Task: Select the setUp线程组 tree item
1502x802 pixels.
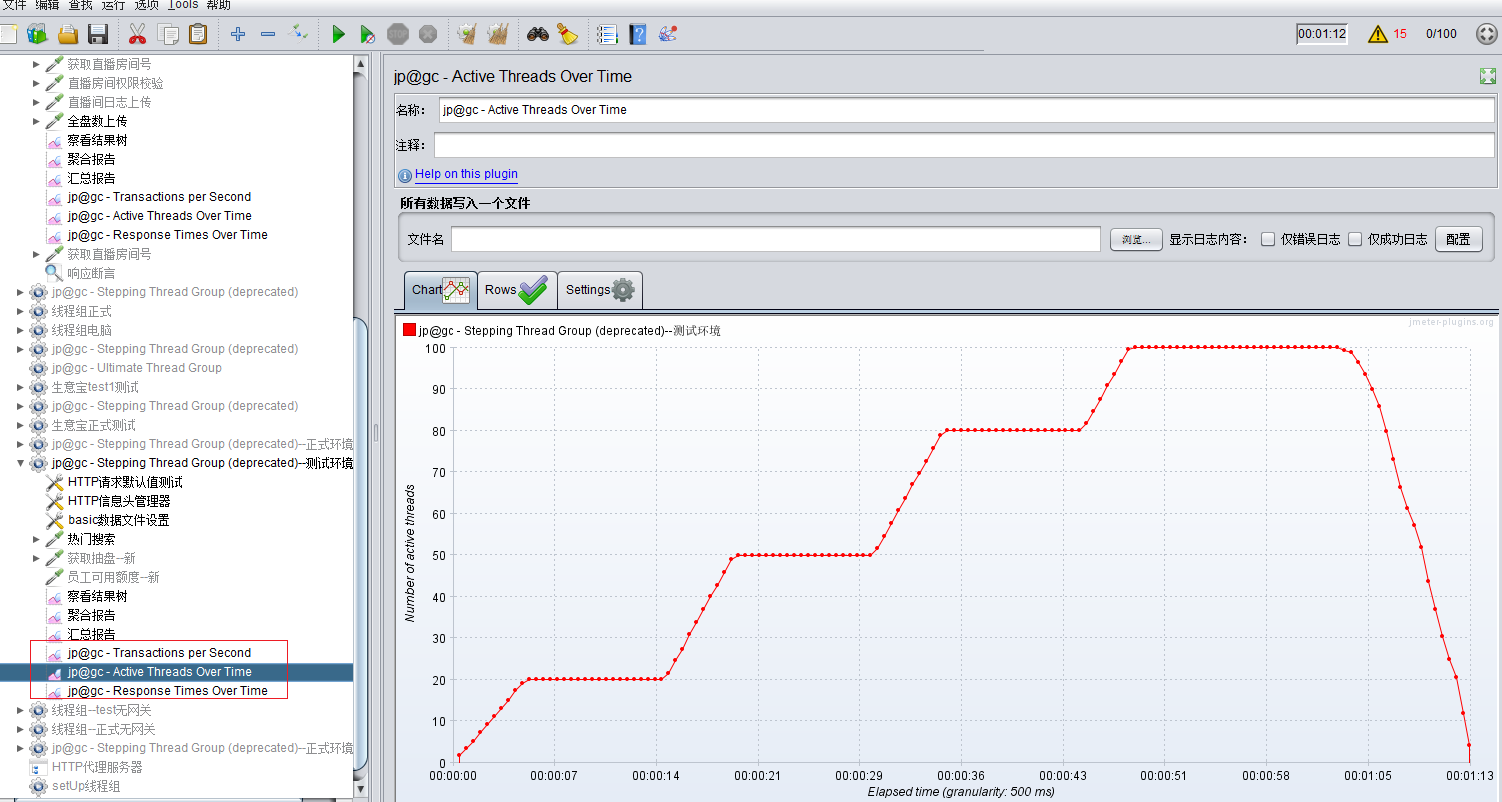Action: tap(86, 786)
